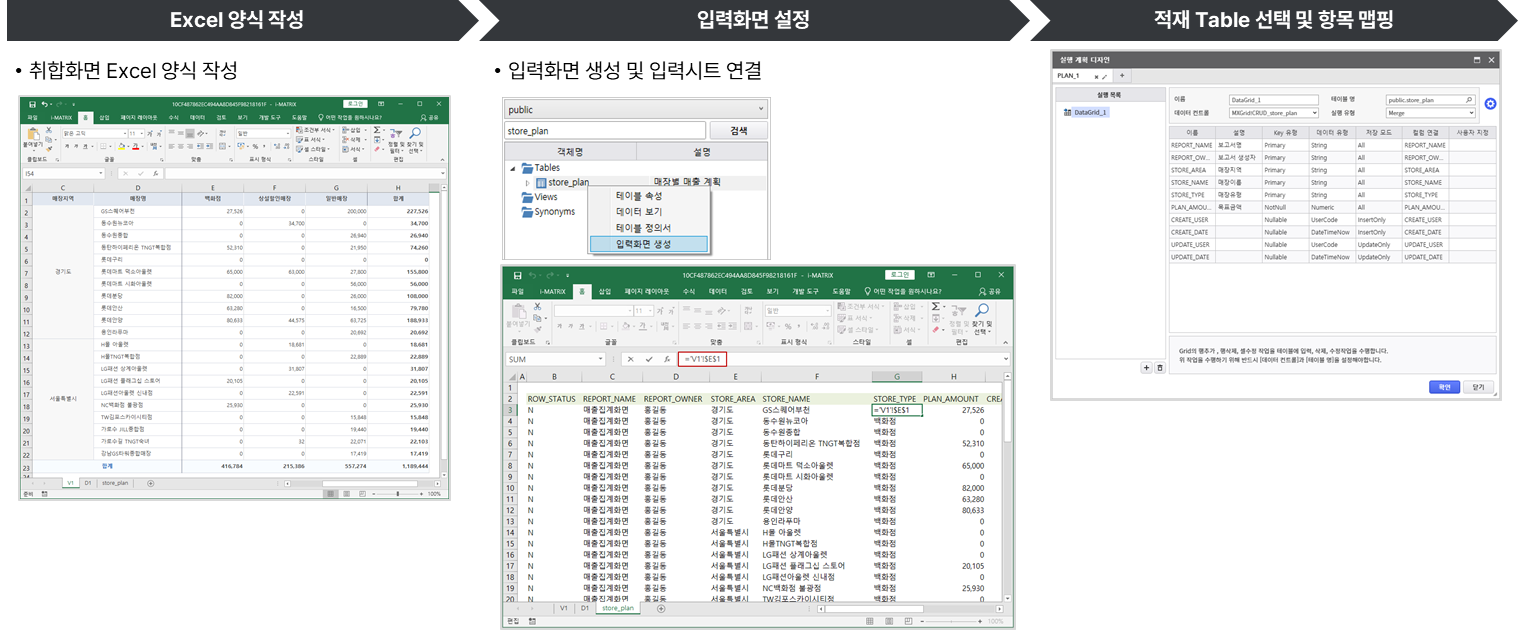
Task: Click the 사용자 지정 column header
Action: coord(1472,132)
